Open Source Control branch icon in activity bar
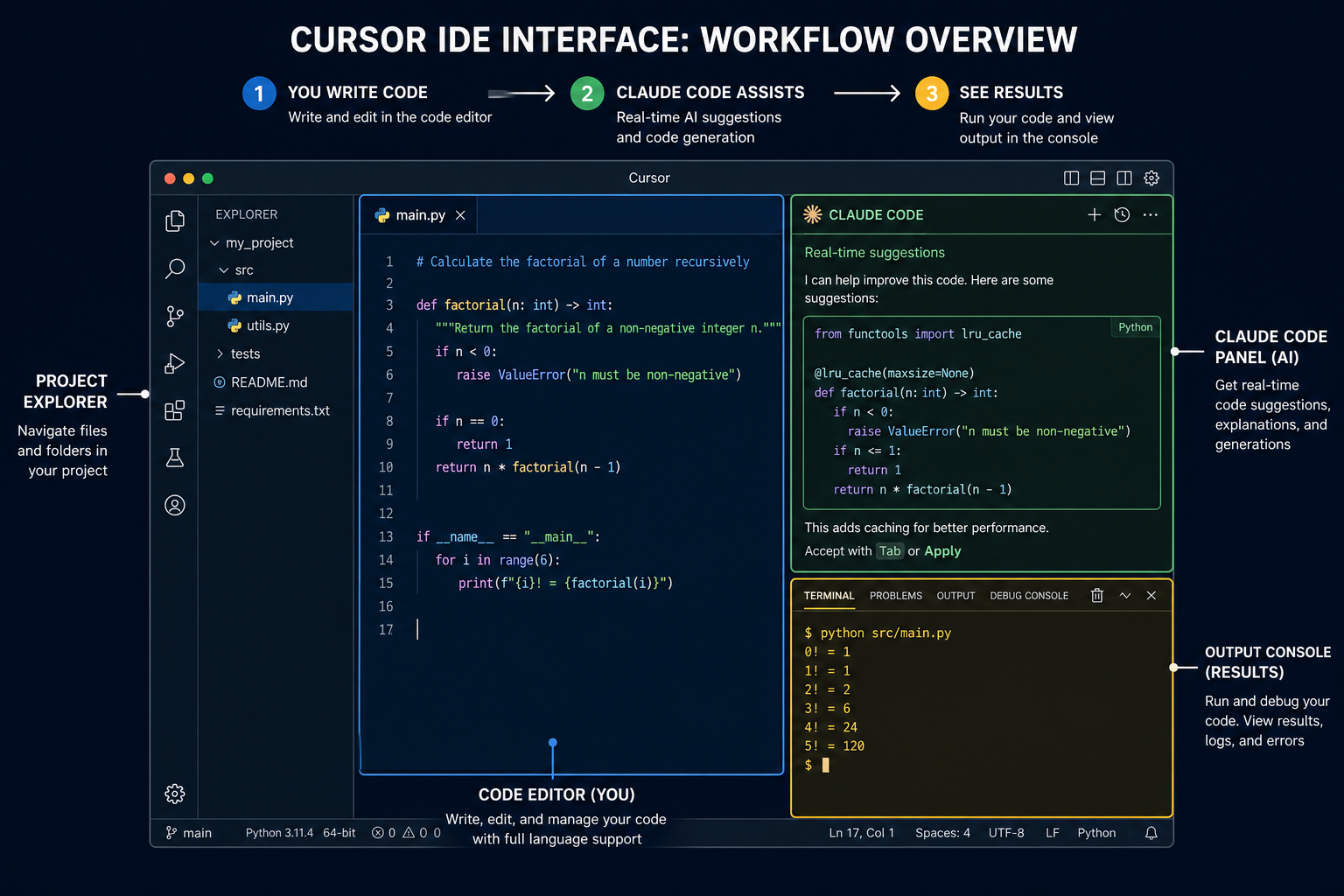 click(x=175, y=316)
